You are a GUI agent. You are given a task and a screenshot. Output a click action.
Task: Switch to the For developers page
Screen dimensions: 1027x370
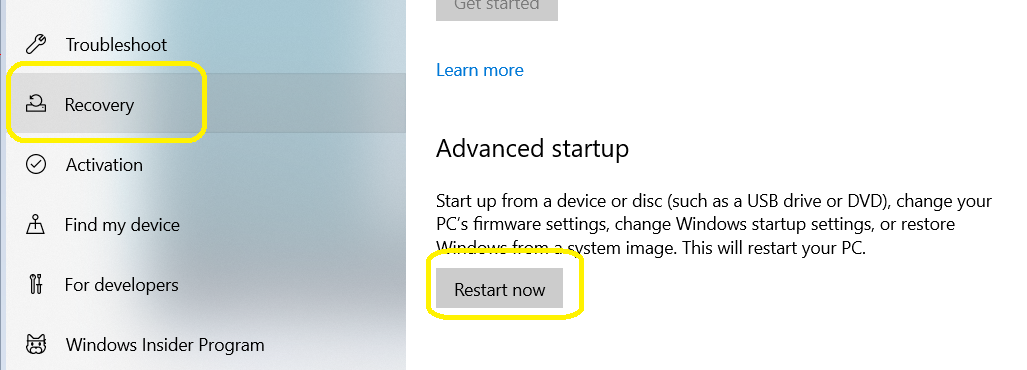click(203, 285)
